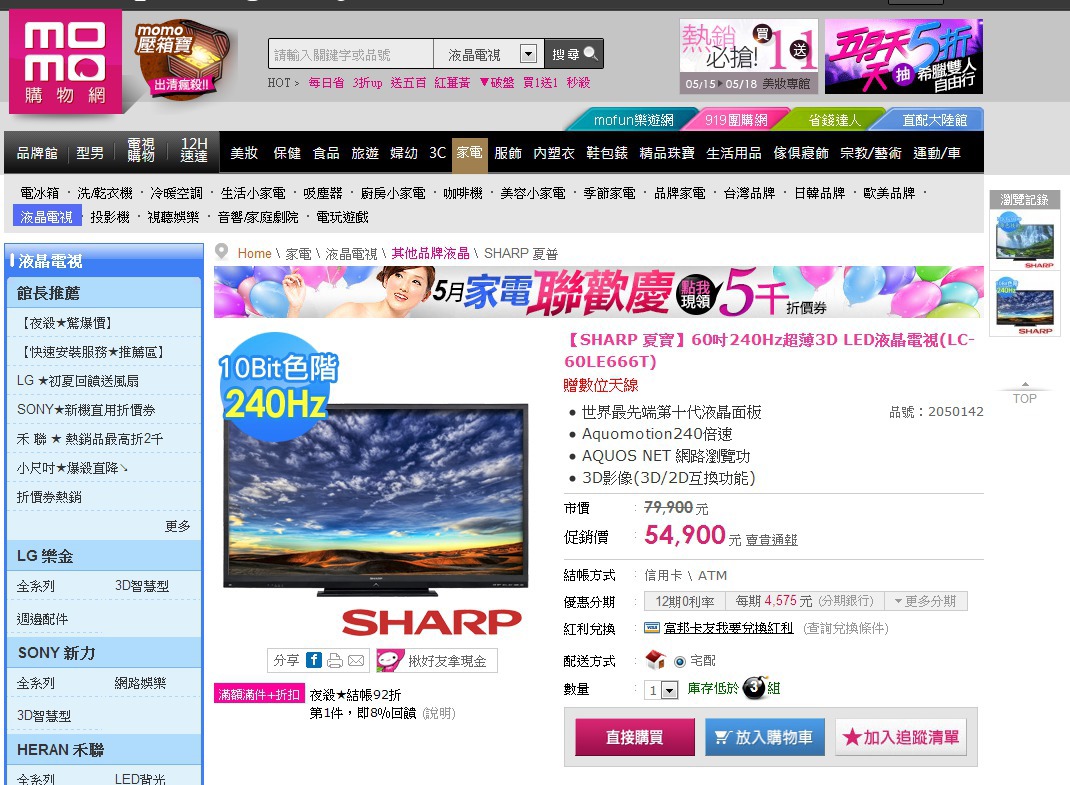Image resolution: width=1070 pixels, height=785 pixels.
Task: Switch to the mofun樂遊網 tab
Action: [x=633, y=120]
